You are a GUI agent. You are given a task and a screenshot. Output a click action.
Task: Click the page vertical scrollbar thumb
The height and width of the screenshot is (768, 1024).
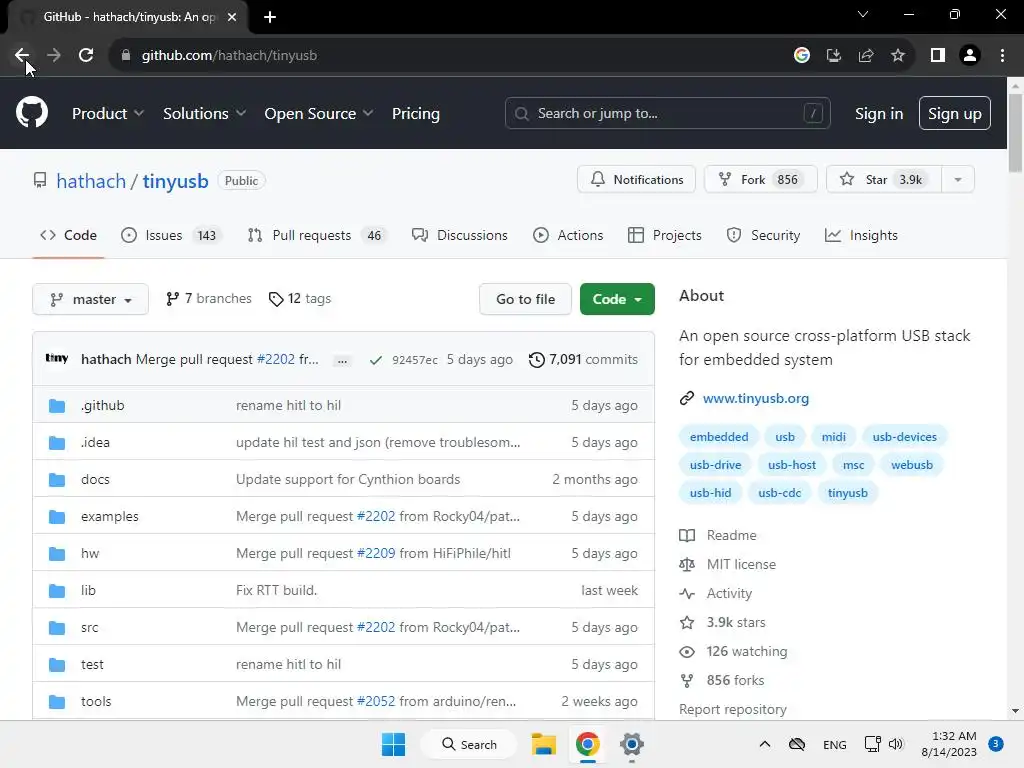(1015, 133)
